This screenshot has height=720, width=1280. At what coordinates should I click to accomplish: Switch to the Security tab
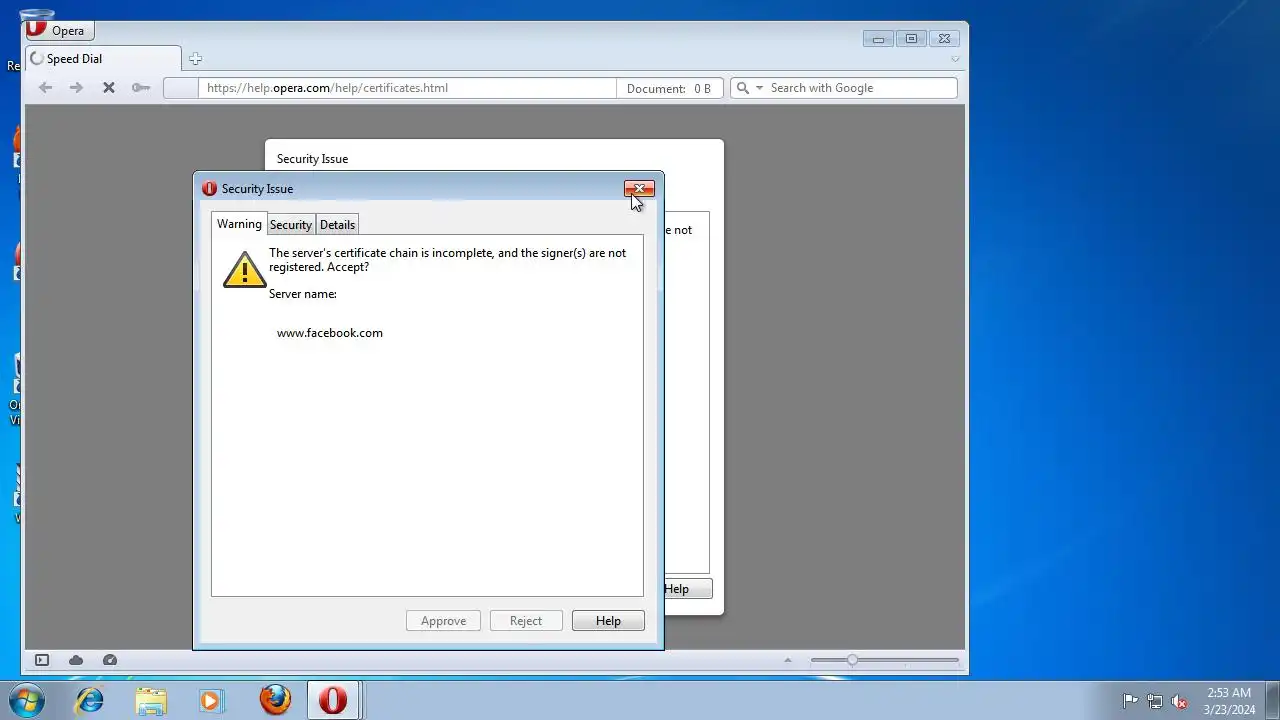coord(291,225)
